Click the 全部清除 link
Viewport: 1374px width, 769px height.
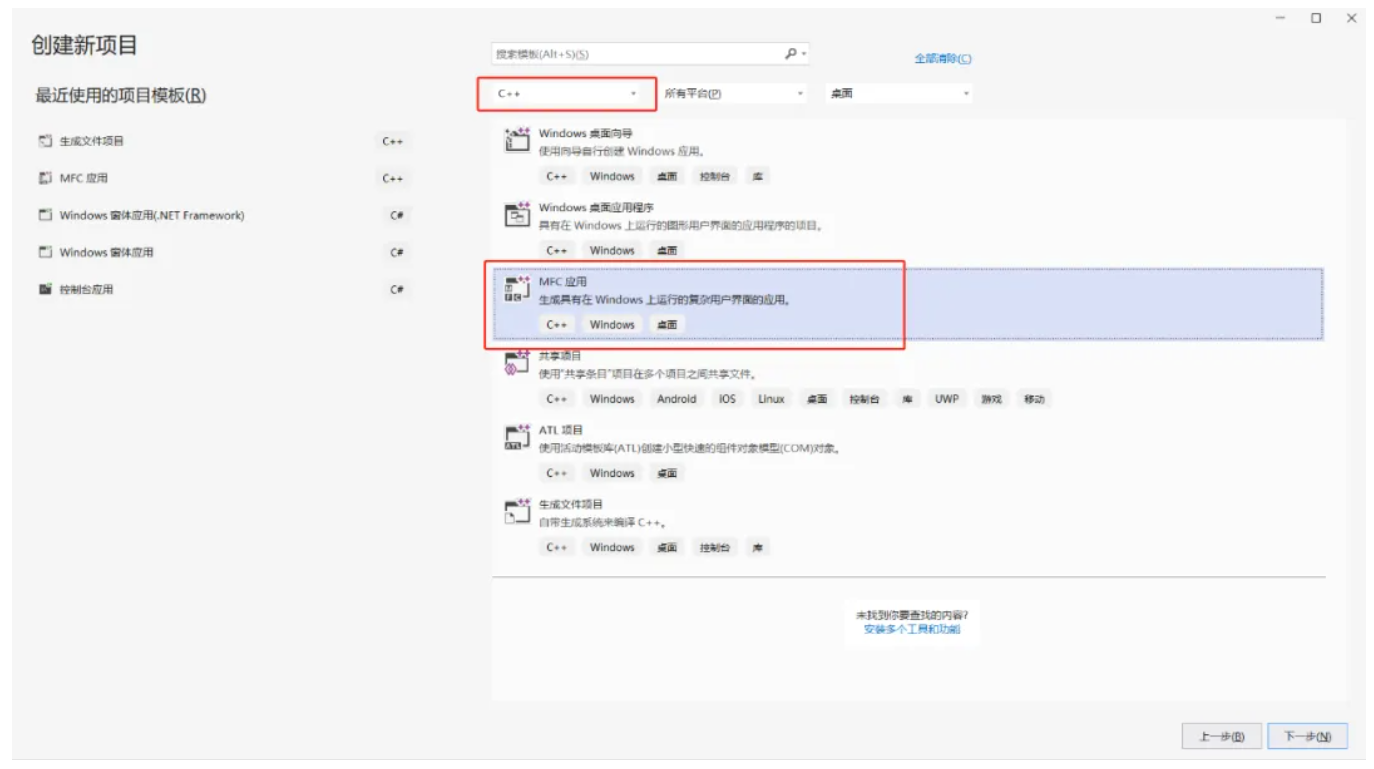(x=942, y=59)
